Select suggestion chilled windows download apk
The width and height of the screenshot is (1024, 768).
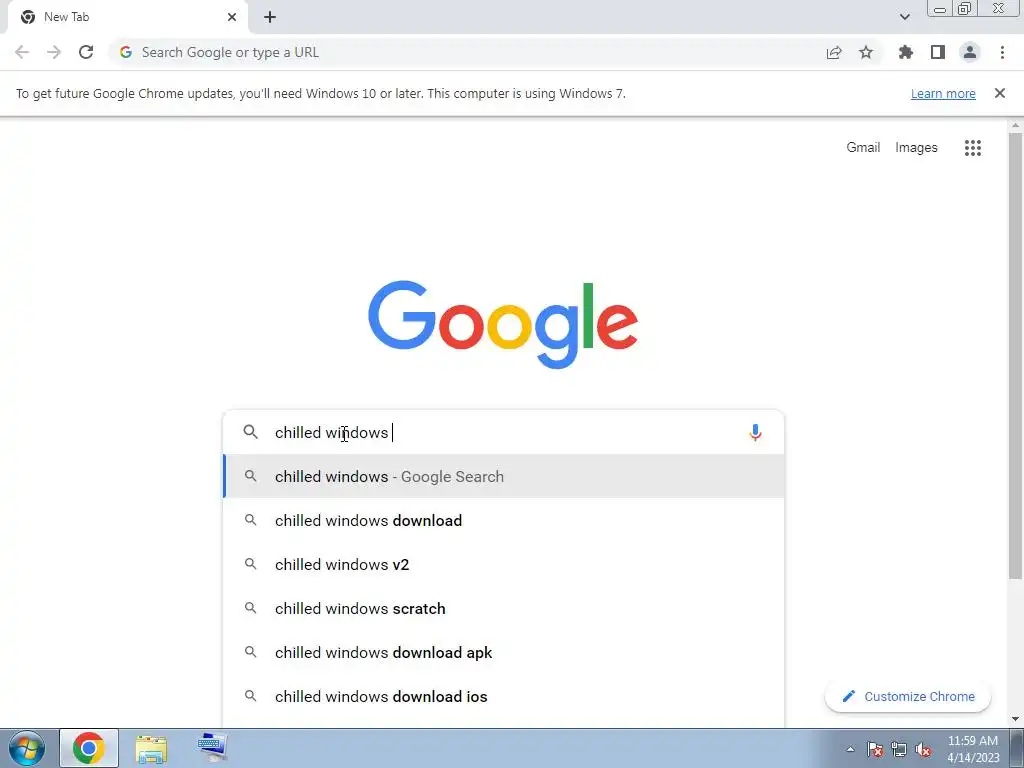[504, 652]
